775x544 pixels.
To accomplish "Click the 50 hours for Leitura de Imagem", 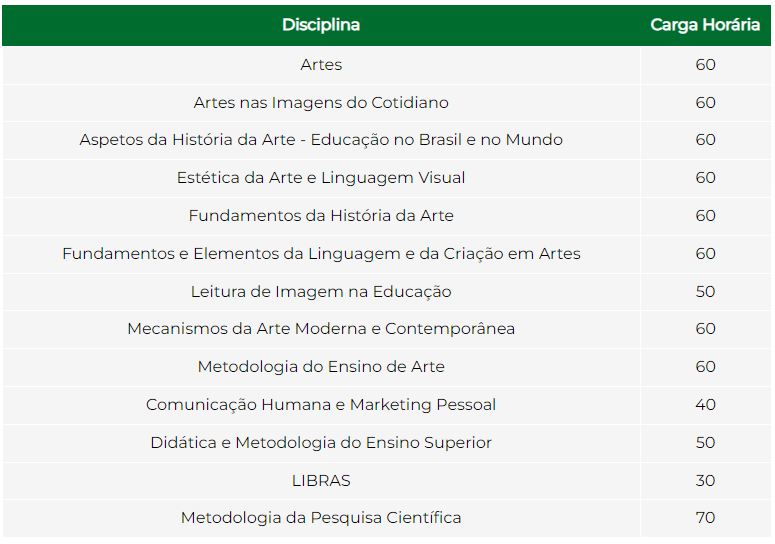I will pos(705,292).
